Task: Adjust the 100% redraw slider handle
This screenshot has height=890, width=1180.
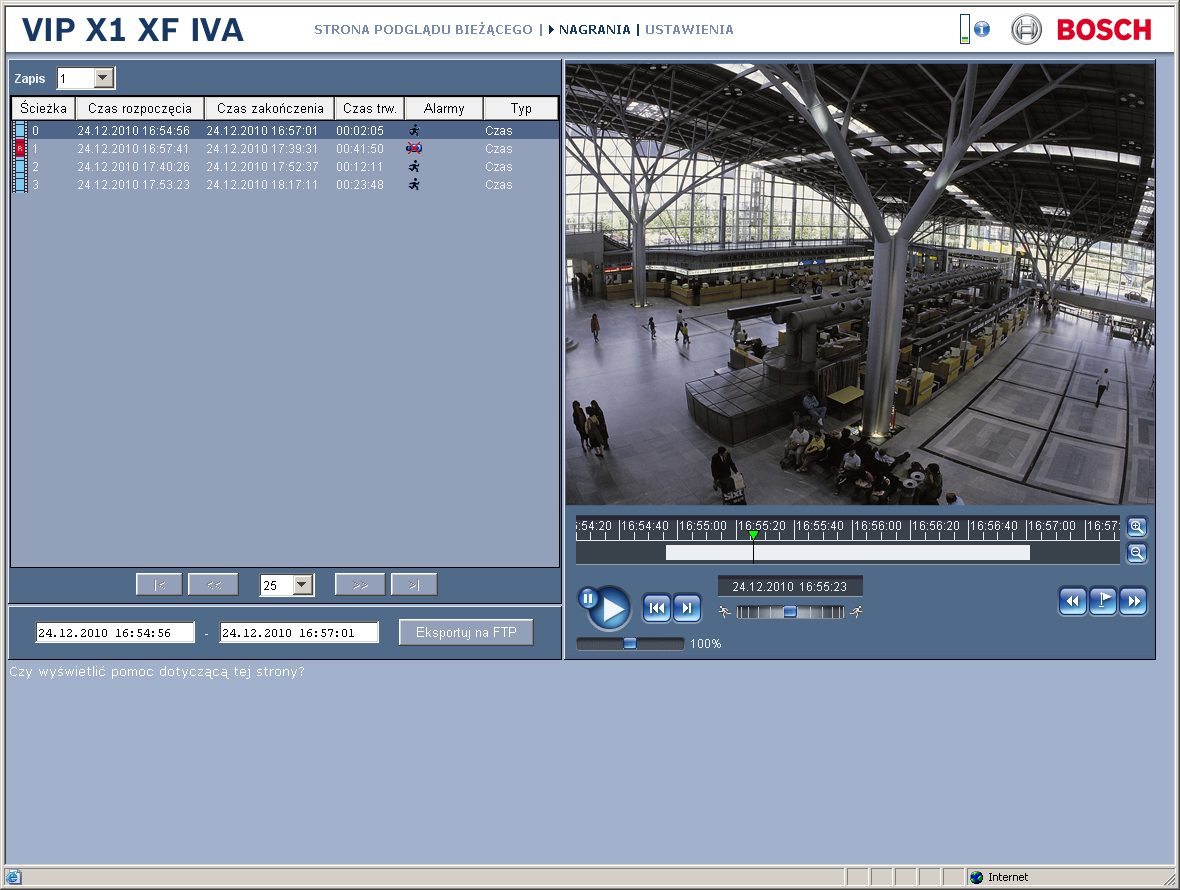Action: (630, 643)
